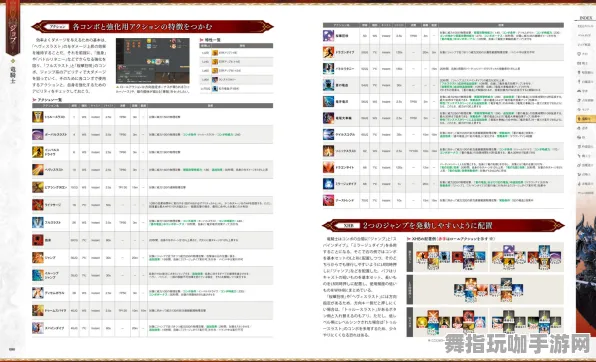Click the ディセムボウル action icon
Image resolution: width=596 pixels, height=362 pixels.
[x=38, y=293]
